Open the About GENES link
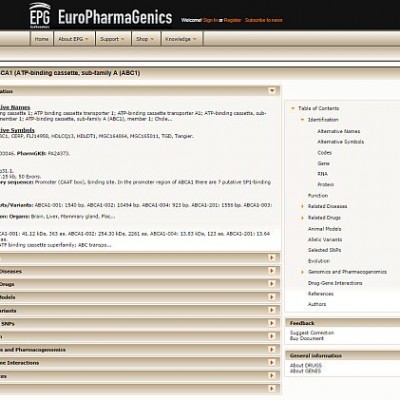 (305, 371)
